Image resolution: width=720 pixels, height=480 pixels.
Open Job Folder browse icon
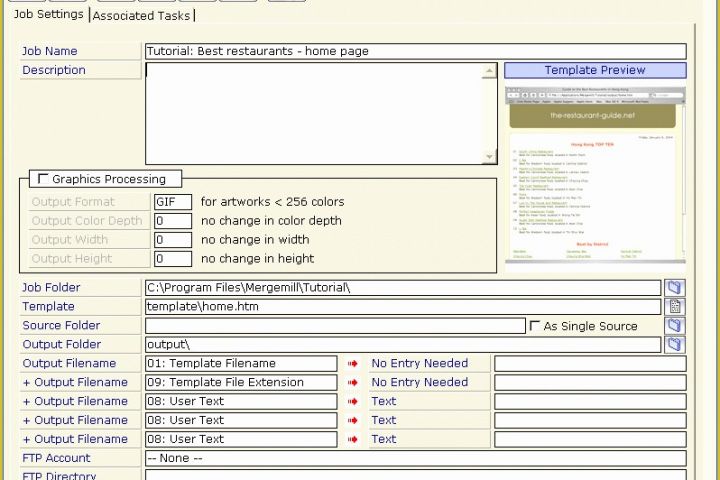(675, 288)
